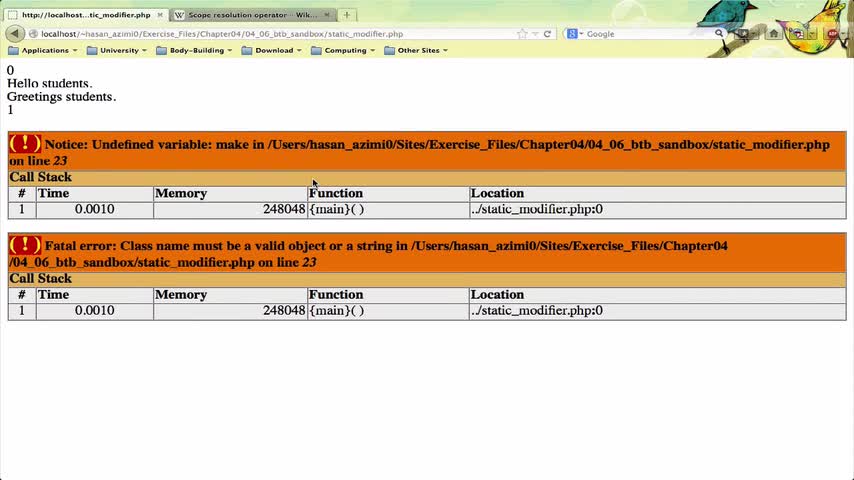Click the URL address bar field
854x480 pixels.
(272, 34)
